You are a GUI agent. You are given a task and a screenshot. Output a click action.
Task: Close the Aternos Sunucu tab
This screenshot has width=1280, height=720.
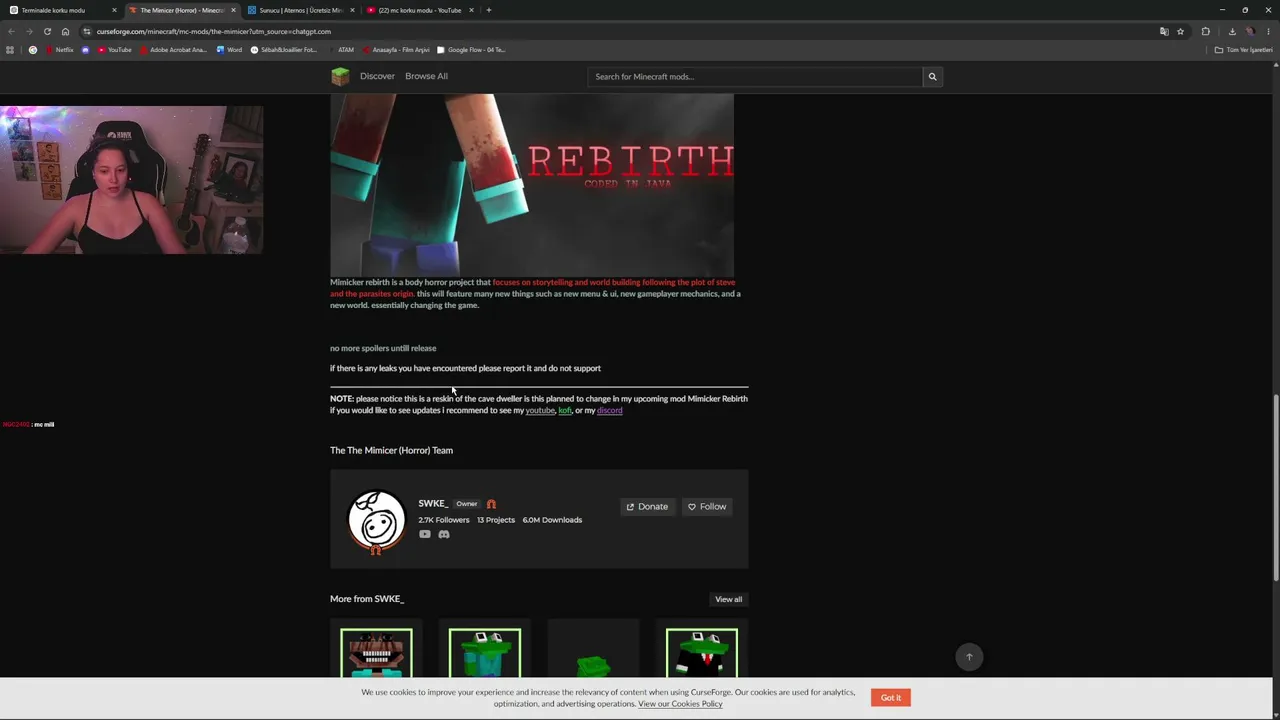tap(352, 10)
